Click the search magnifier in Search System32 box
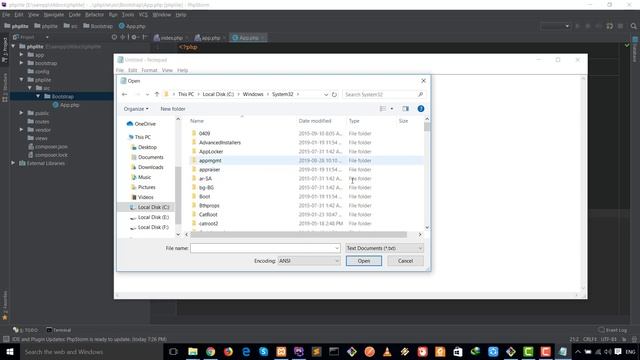This screenshot has height=360, width=640. tap(420, 94)
